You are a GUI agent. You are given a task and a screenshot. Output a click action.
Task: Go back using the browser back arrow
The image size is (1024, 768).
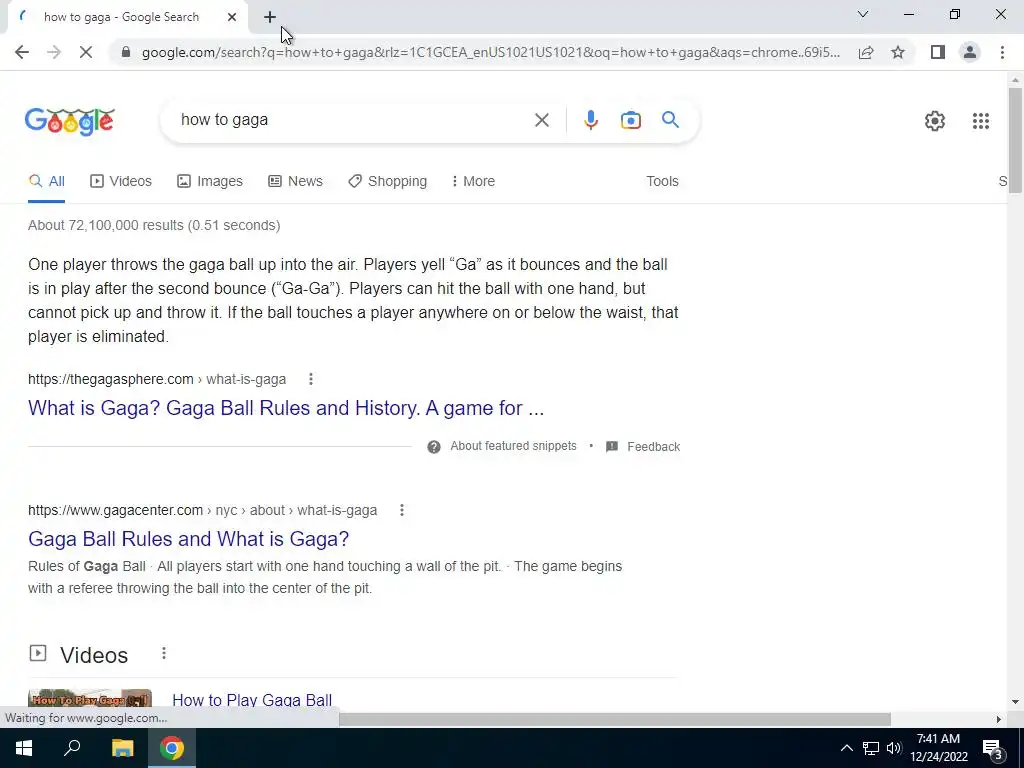[x=22, y=52]
